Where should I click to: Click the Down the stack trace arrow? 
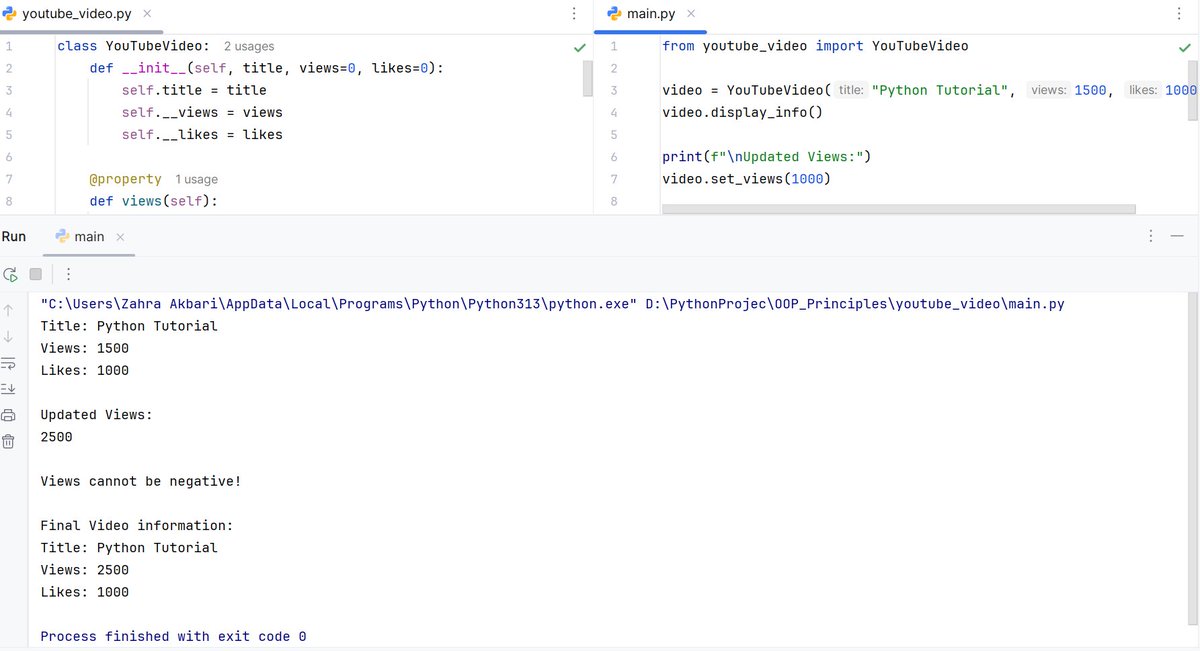8,336
